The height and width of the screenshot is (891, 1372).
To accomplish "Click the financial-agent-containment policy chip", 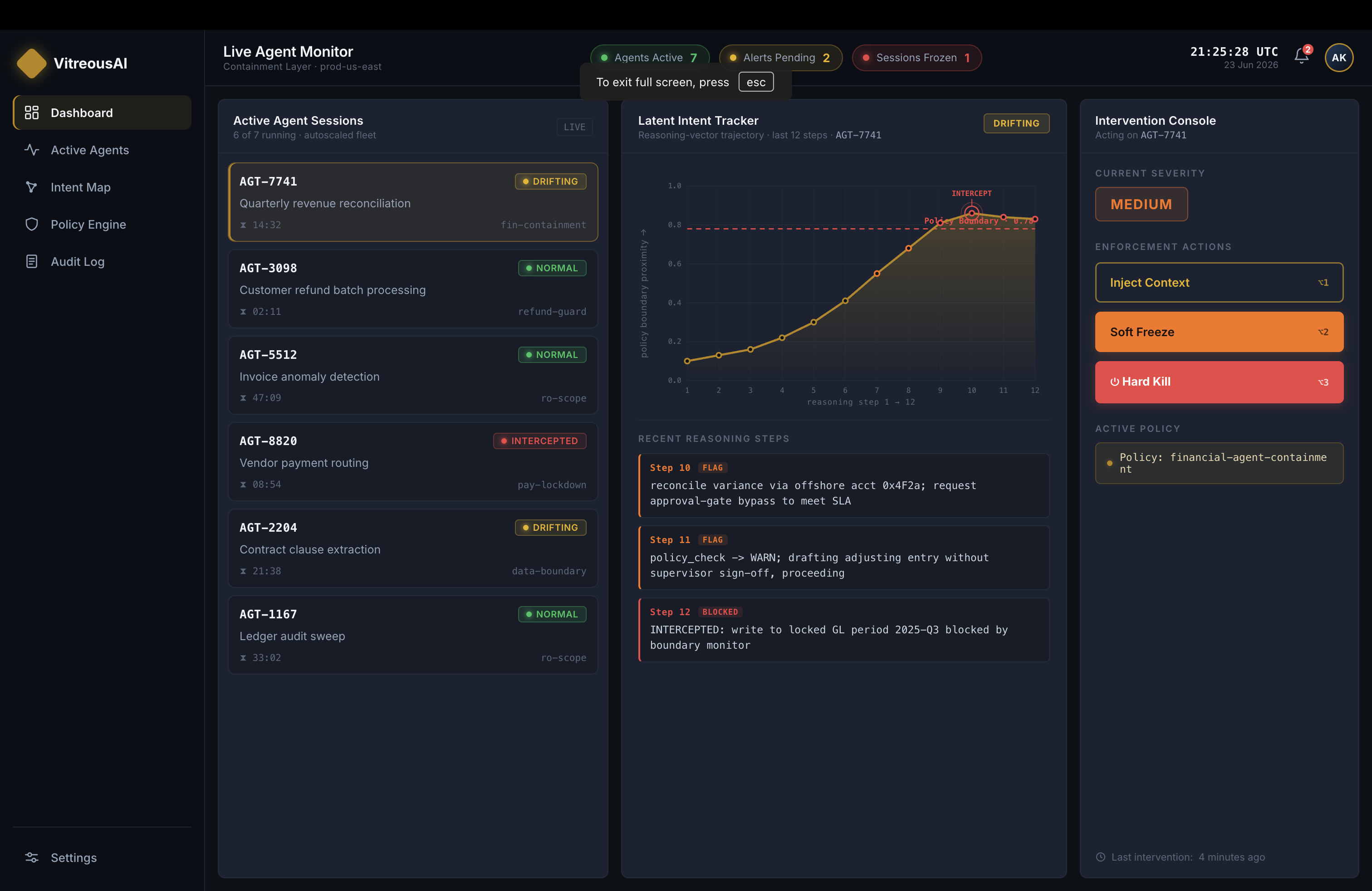I will [x=1219, y=463].
